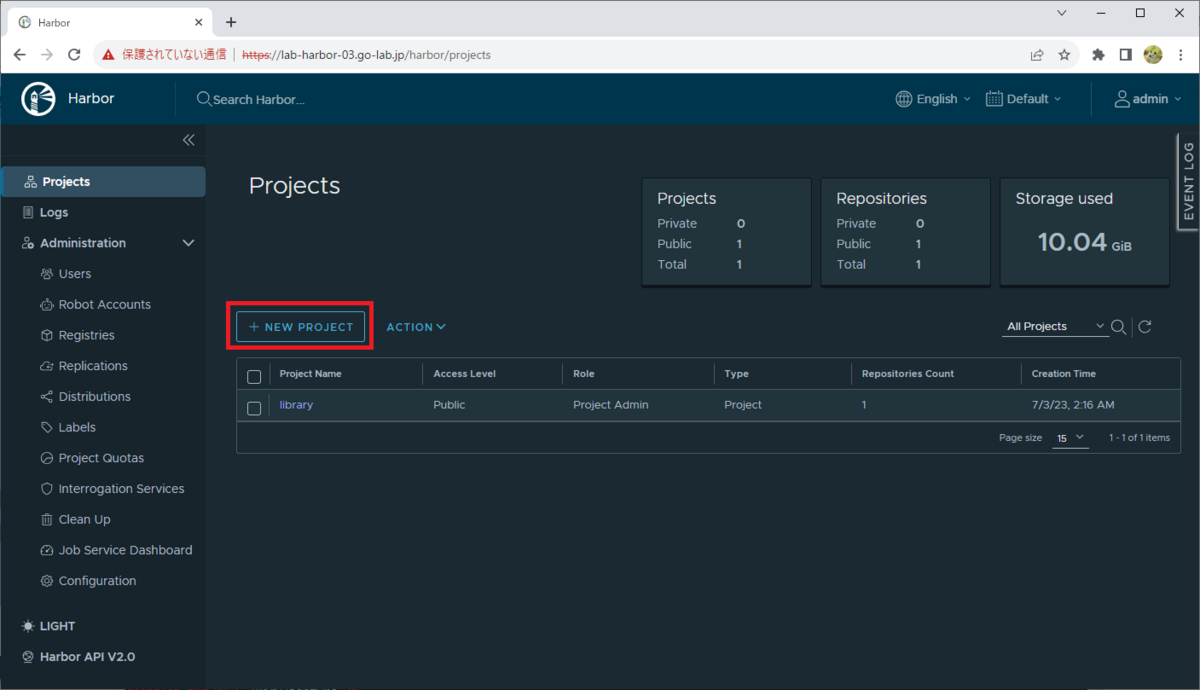Screen dimensions: 1200x690
Task: Click the search magnifier icon beside All Projects
Action: tap(1119, 327)
